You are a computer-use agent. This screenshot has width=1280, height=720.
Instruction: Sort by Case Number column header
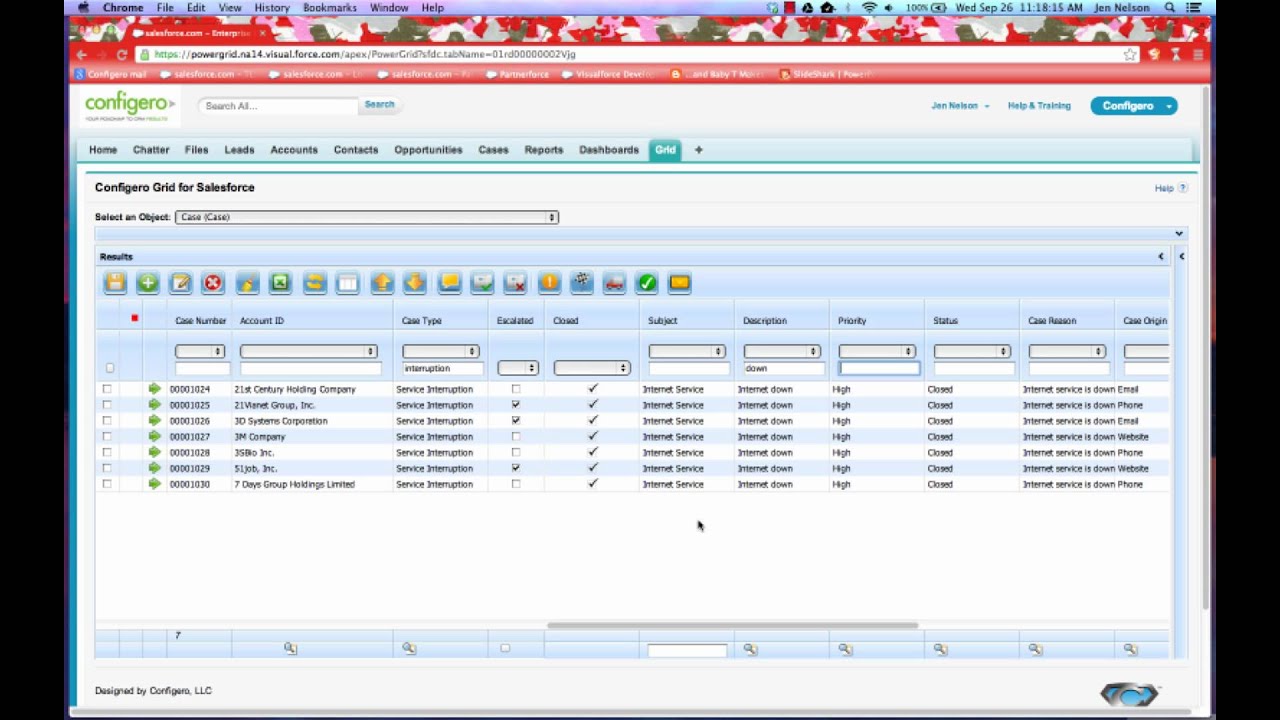pos(201,321)
